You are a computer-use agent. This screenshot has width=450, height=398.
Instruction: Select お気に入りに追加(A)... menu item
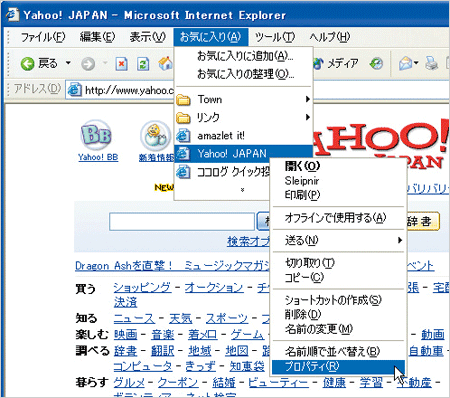[243, 56]
